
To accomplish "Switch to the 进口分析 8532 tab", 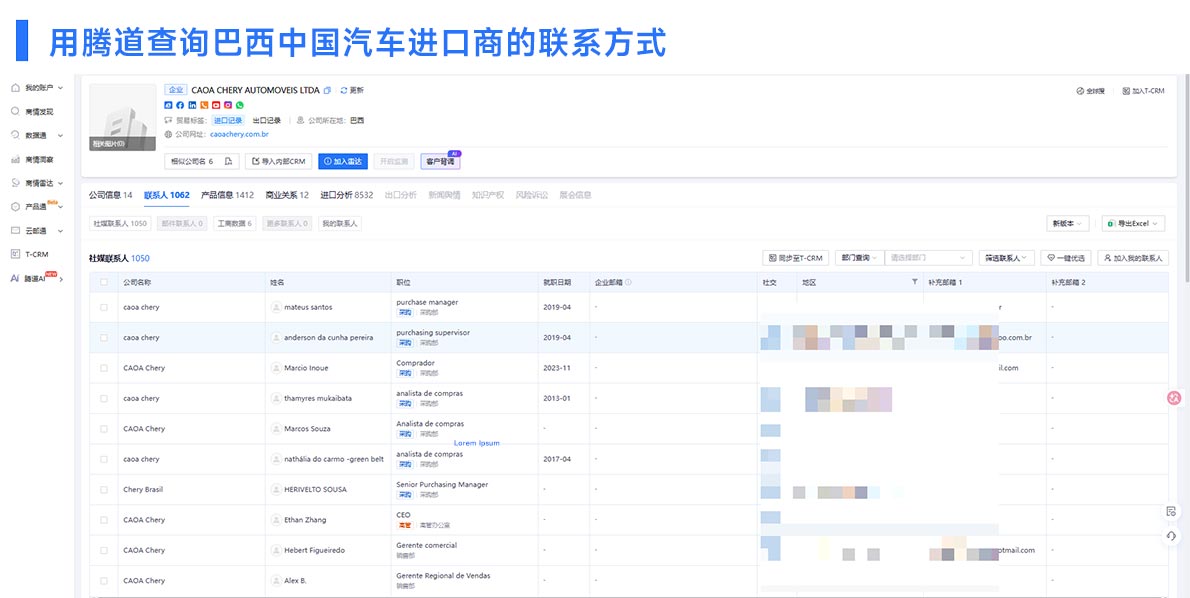I will pos(345,196).
